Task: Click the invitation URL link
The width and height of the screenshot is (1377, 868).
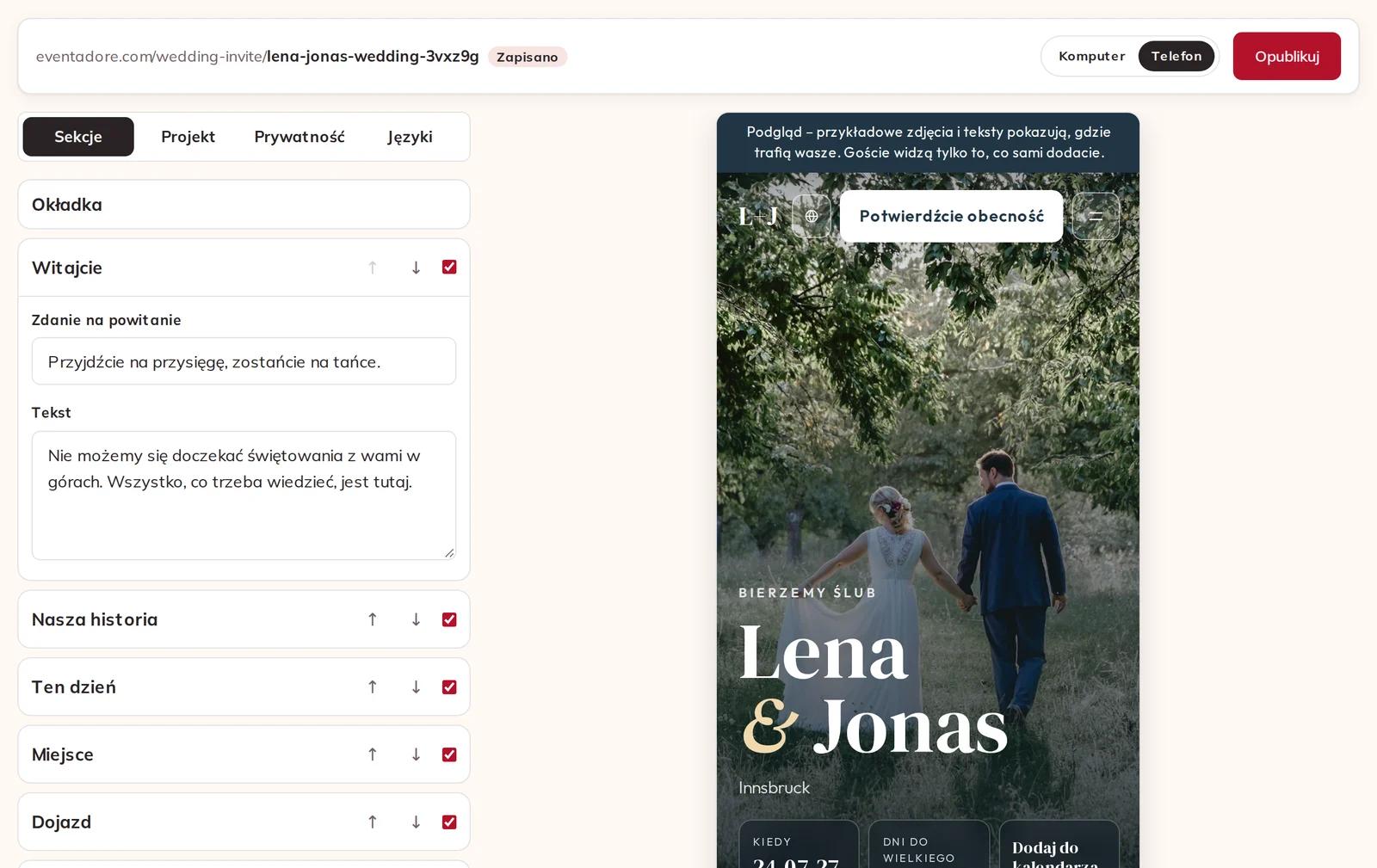Action: (x=257, y=56)
